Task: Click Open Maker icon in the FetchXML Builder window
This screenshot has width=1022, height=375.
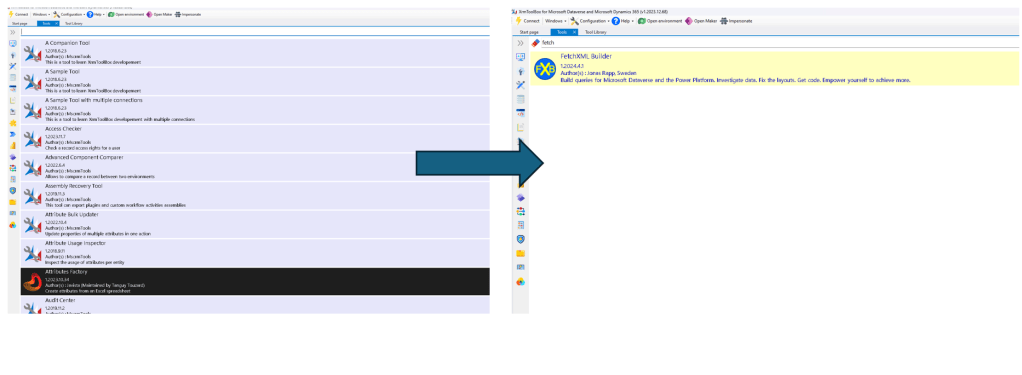Action: [688, 21]
